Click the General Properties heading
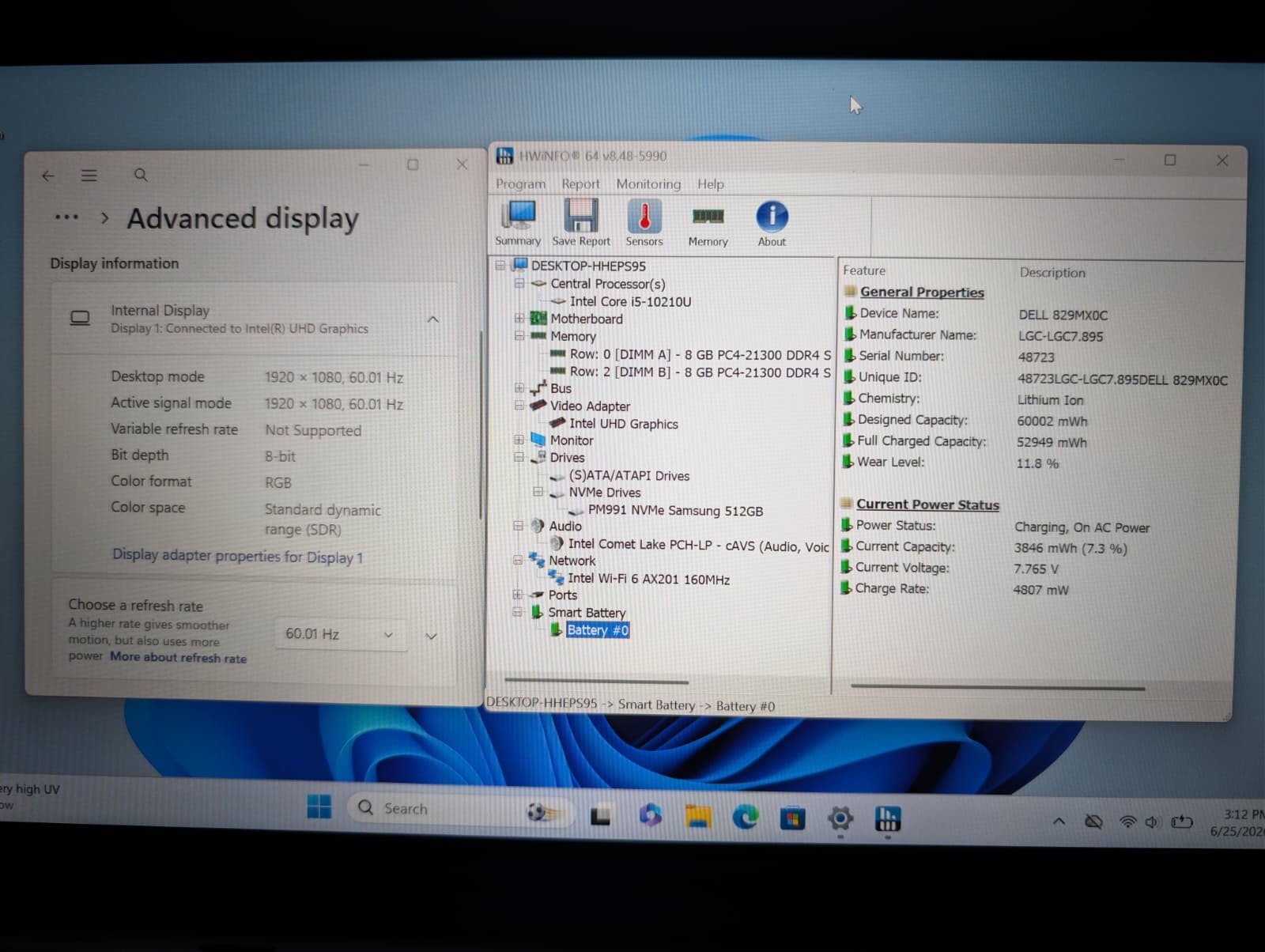This screenshot has height=952, width=1265. (922, 293)
